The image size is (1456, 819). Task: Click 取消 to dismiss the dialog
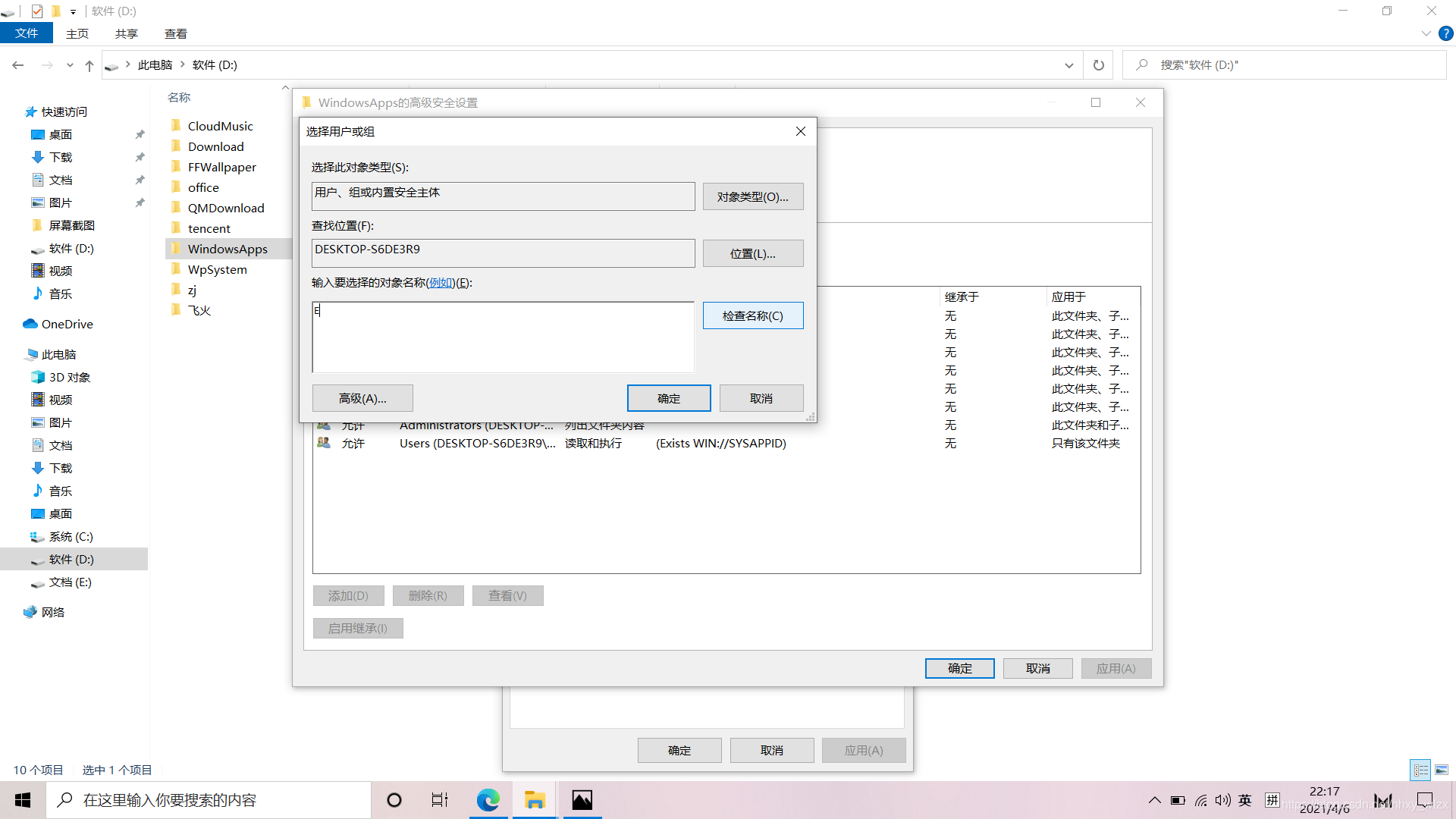tap(761, 398)
